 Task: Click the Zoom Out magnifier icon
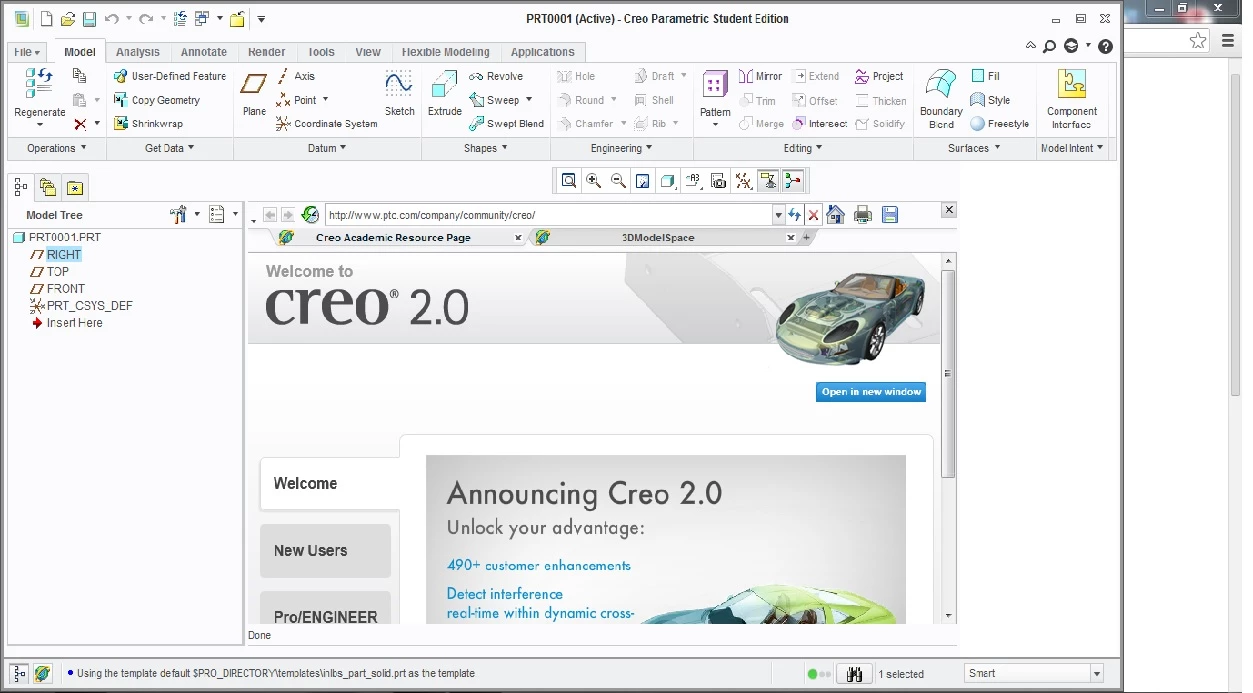click(x=619, y=181)
